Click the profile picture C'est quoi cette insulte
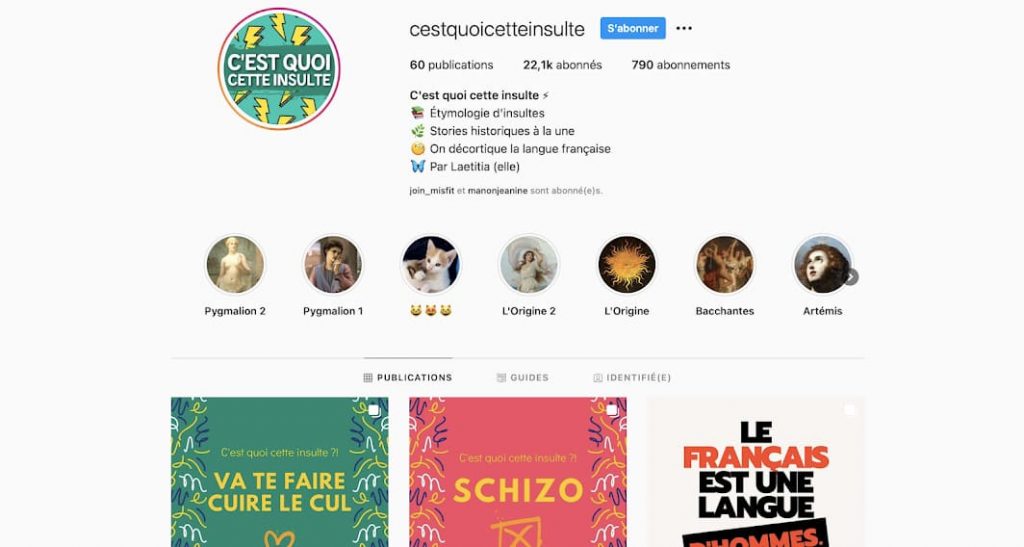The image size is (1024, 547). click(279, 69)
